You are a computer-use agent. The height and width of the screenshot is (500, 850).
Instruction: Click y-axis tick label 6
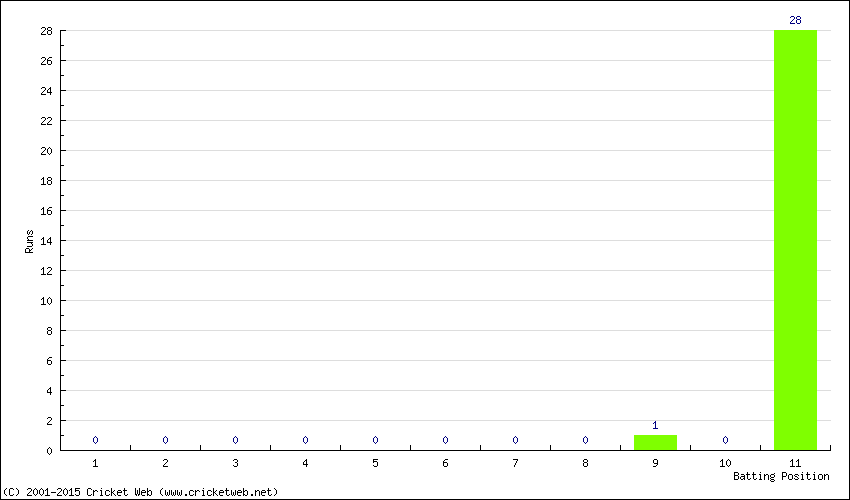pos(50,361)
